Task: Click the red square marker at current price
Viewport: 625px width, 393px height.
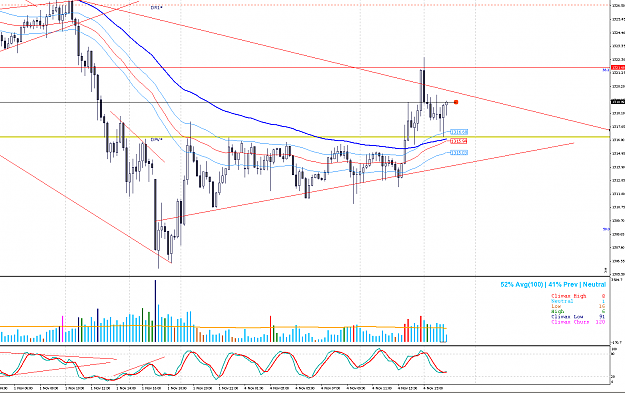Action: tap(456, 102)
